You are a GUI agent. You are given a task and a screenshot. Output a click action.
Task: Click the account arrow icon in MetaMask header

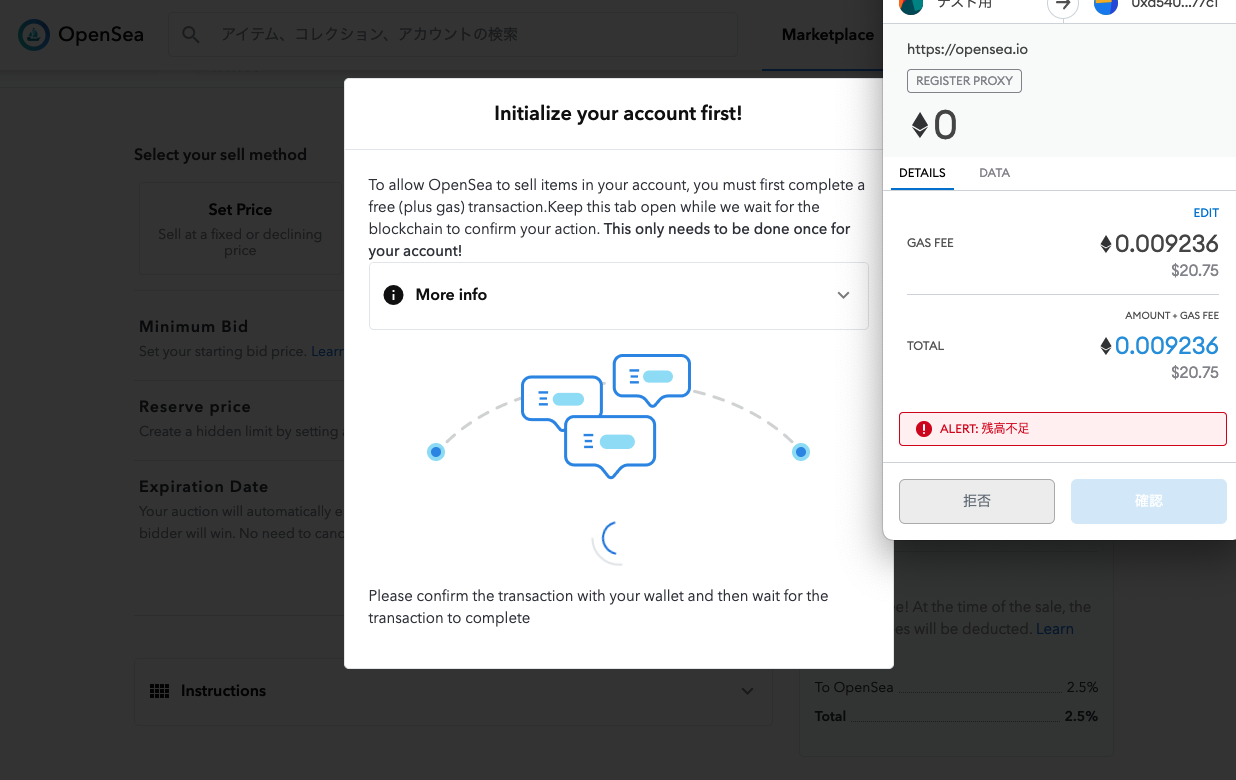(x=1063, y=5)
